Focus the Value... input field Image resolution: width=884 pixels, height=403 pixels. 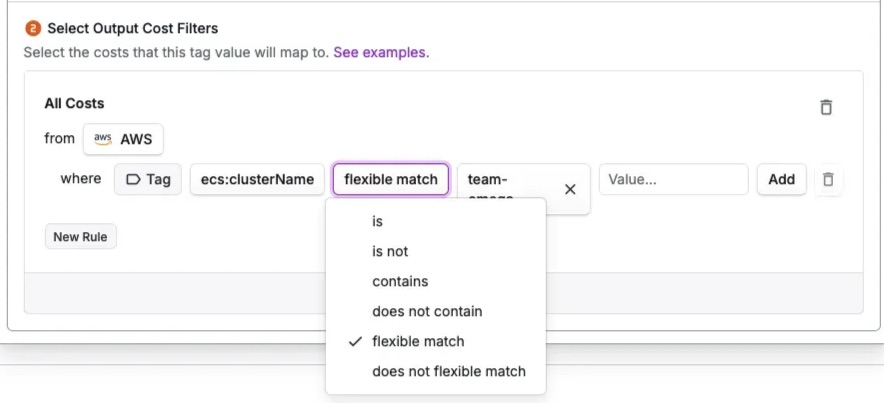[x=673, y=179]
